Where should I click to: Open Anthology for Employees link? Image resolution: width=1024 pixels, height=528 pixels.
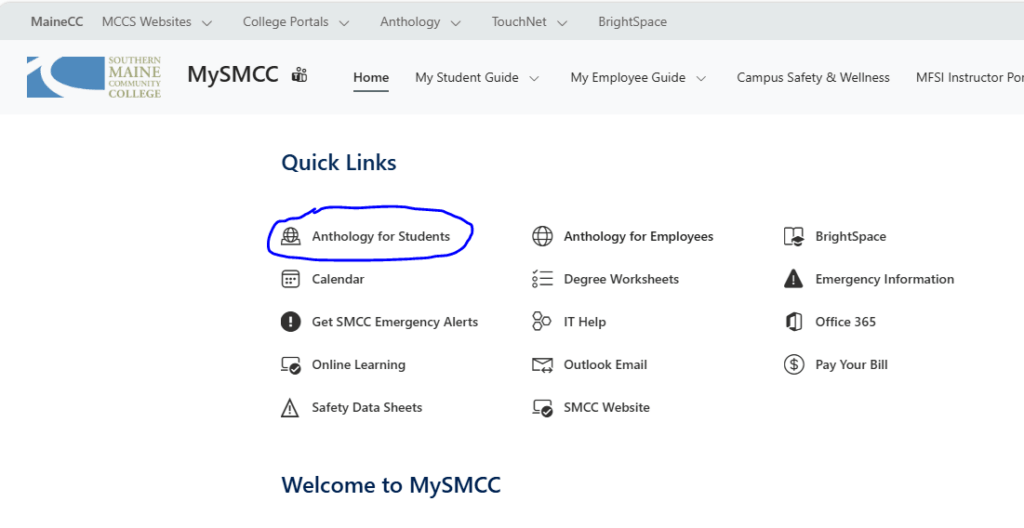click(x=639, y=237)
